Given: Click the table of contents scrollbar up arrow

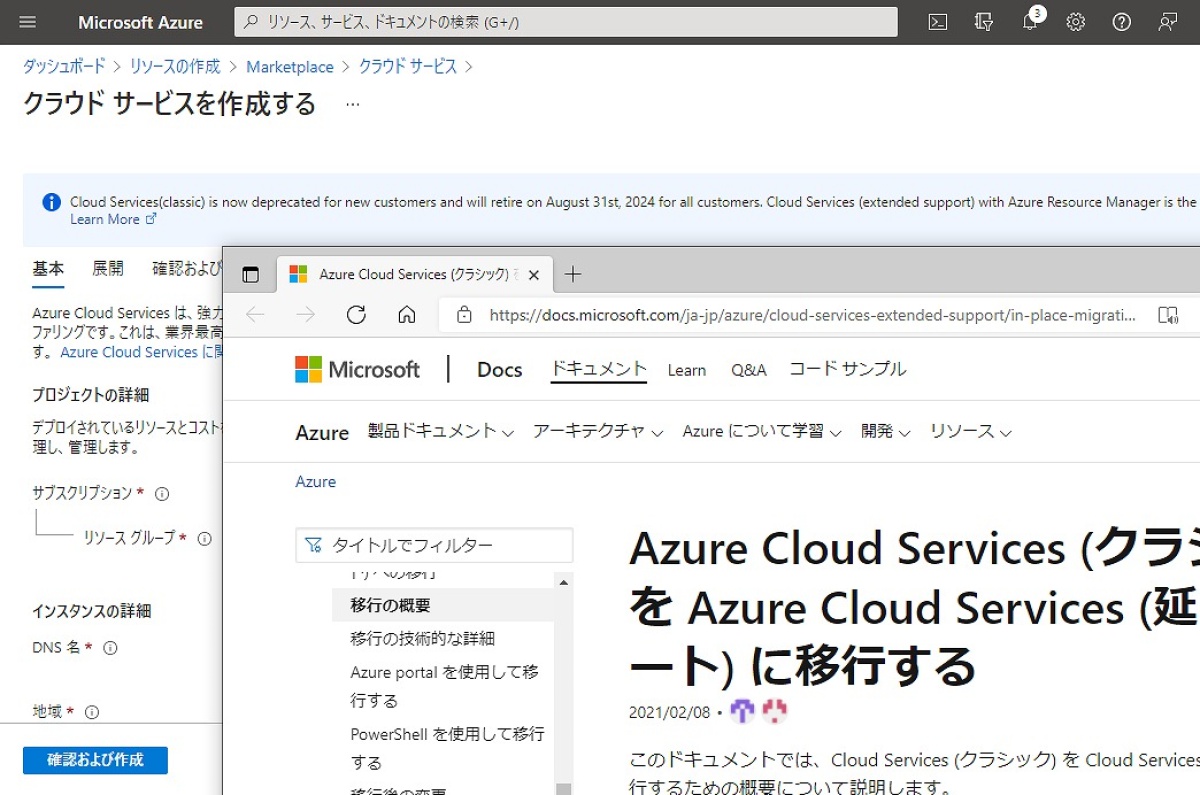Looking at the screenshot, I should 564,582.
